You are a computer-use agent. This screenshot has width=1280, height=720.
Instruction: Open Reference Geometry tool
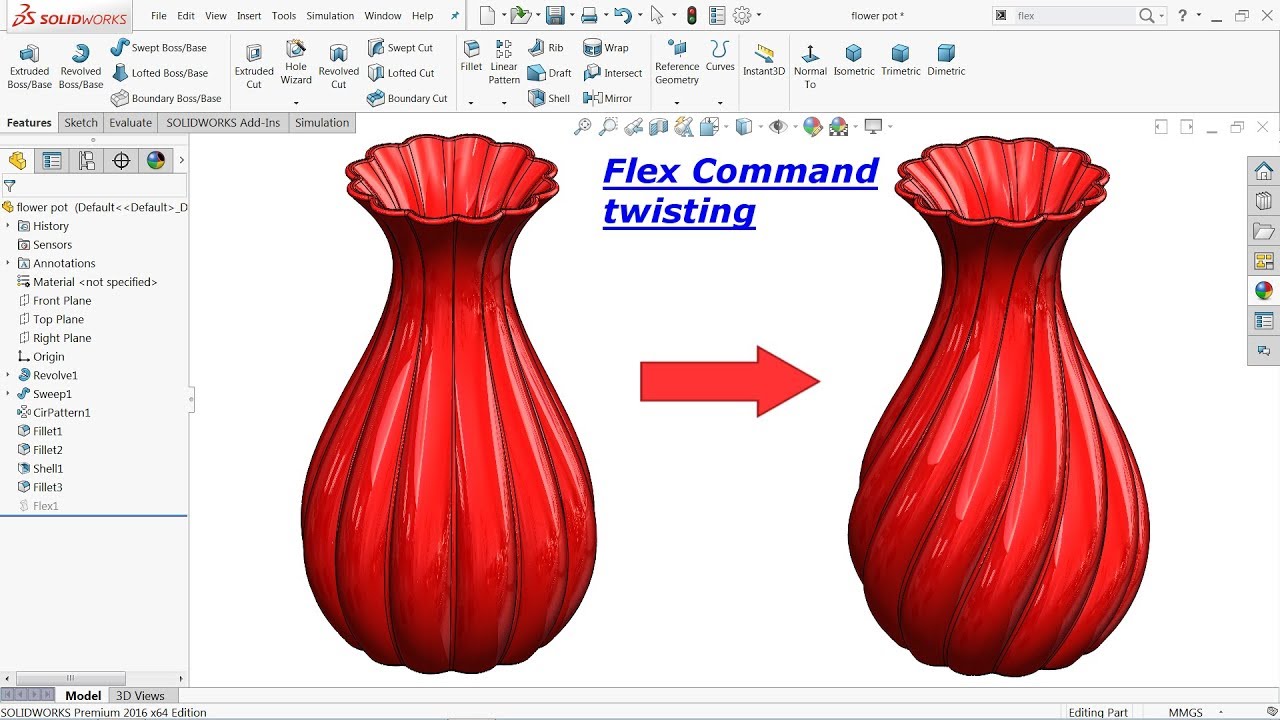pos(677,62)
